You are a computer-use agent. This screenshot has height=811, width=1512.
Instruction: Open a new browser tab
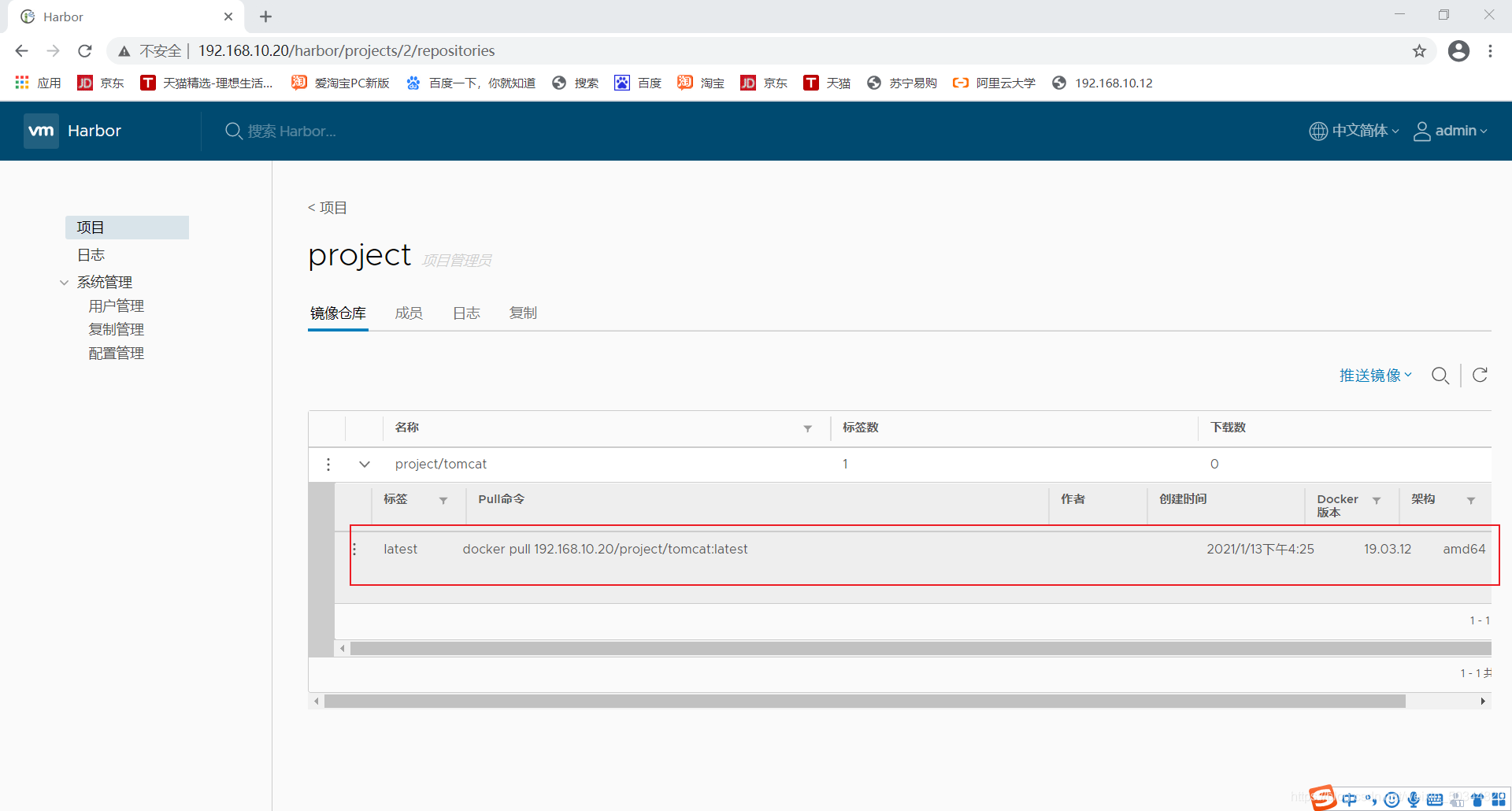266,17
